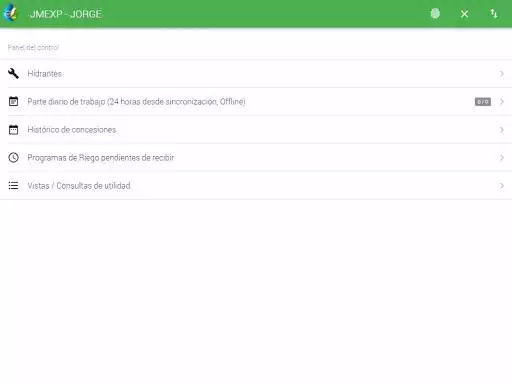Expand the Histórico de concesiones chevron
This screenshot has height=383, width=512.
[502, 130]
